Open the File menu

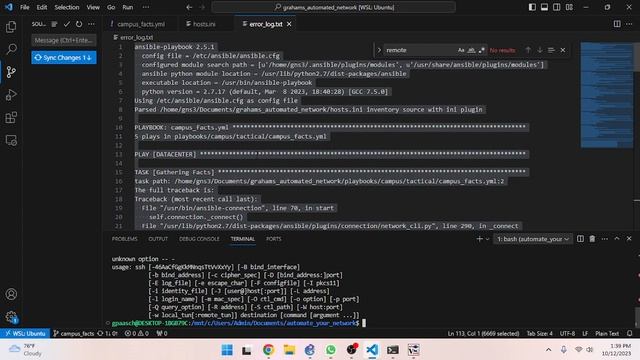coord(24,7)
